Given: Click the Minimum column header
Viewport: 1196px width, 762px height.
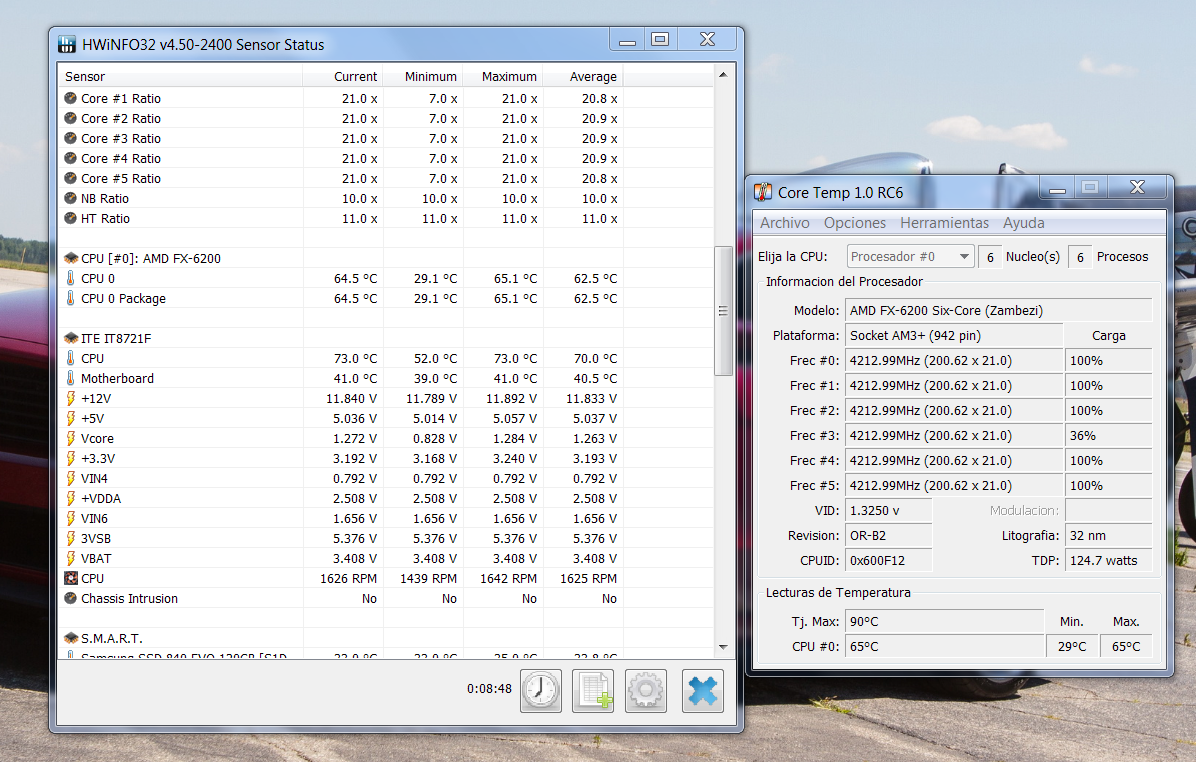Looking at the screenshot, I should (423, 76).
